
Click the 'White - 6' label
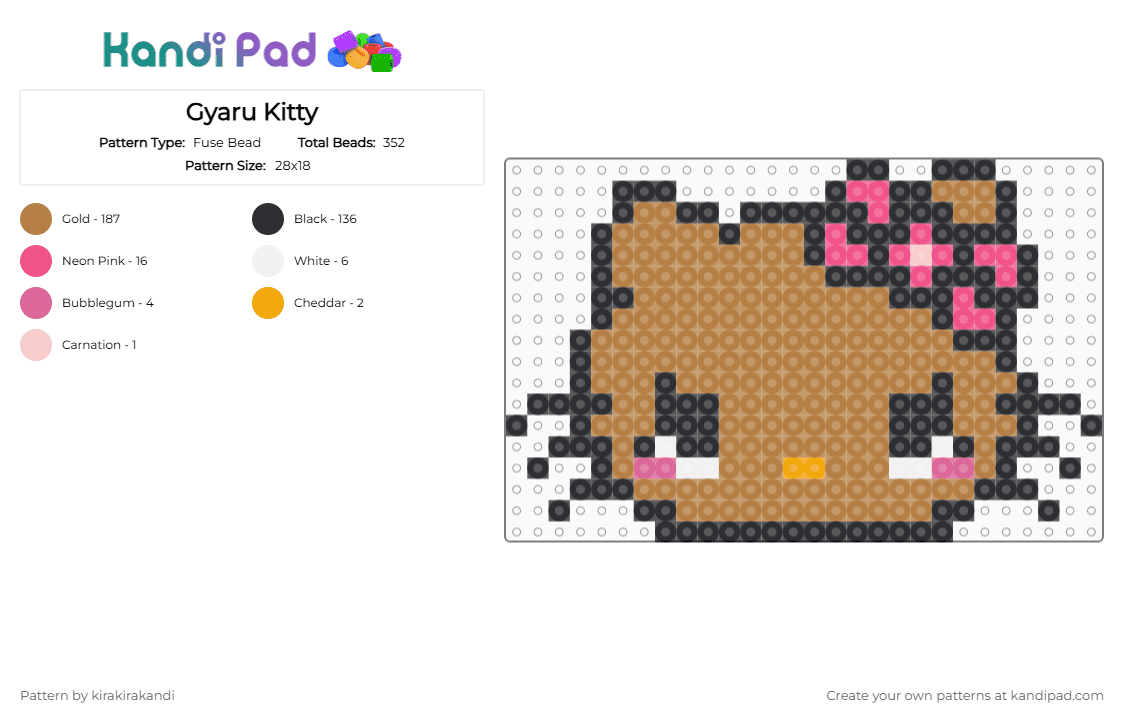click(321, 261)
